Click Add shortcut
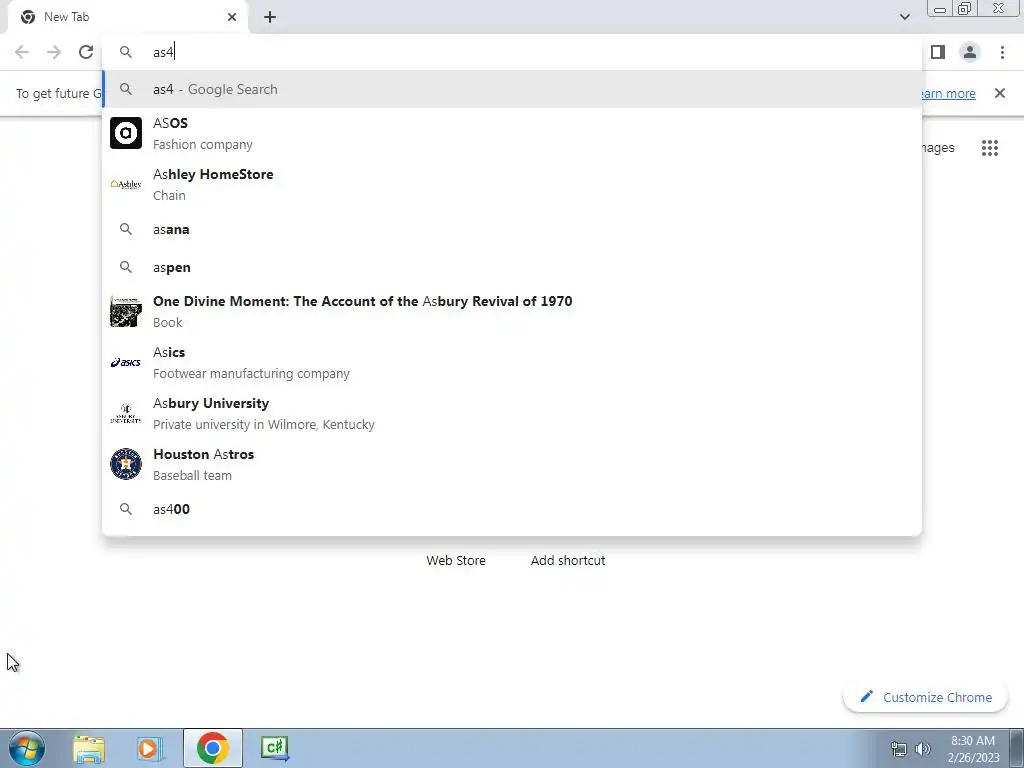Image resolution: width=1024 pixels, height=768 pixels. tap(568, 560)
